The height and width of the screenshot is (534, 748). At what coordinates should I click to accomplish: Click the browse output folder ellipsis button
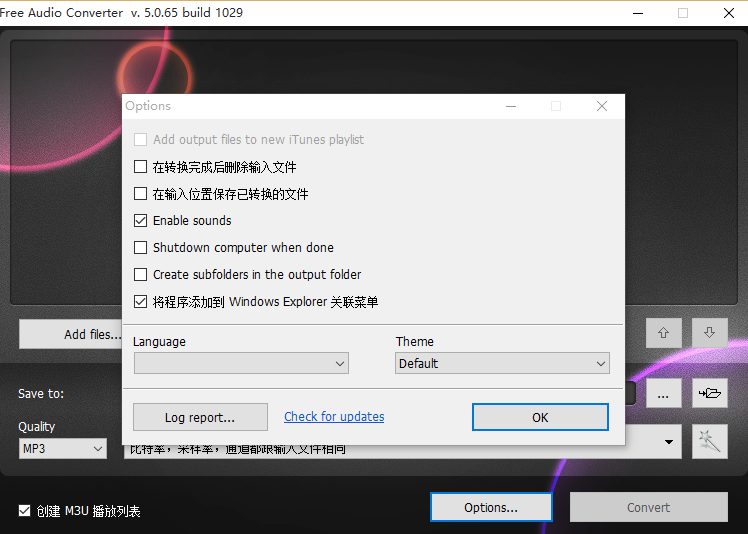pos(663,394)
